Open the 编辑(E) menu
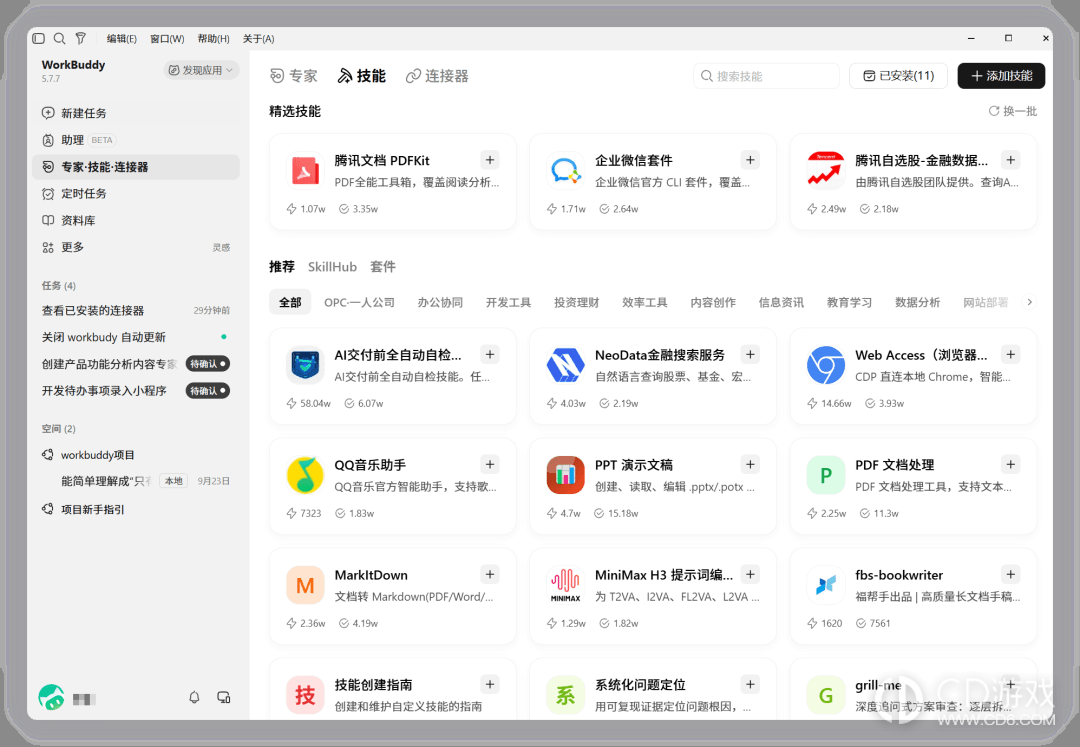The image size is (1080, 747). [x=122, y=39]
